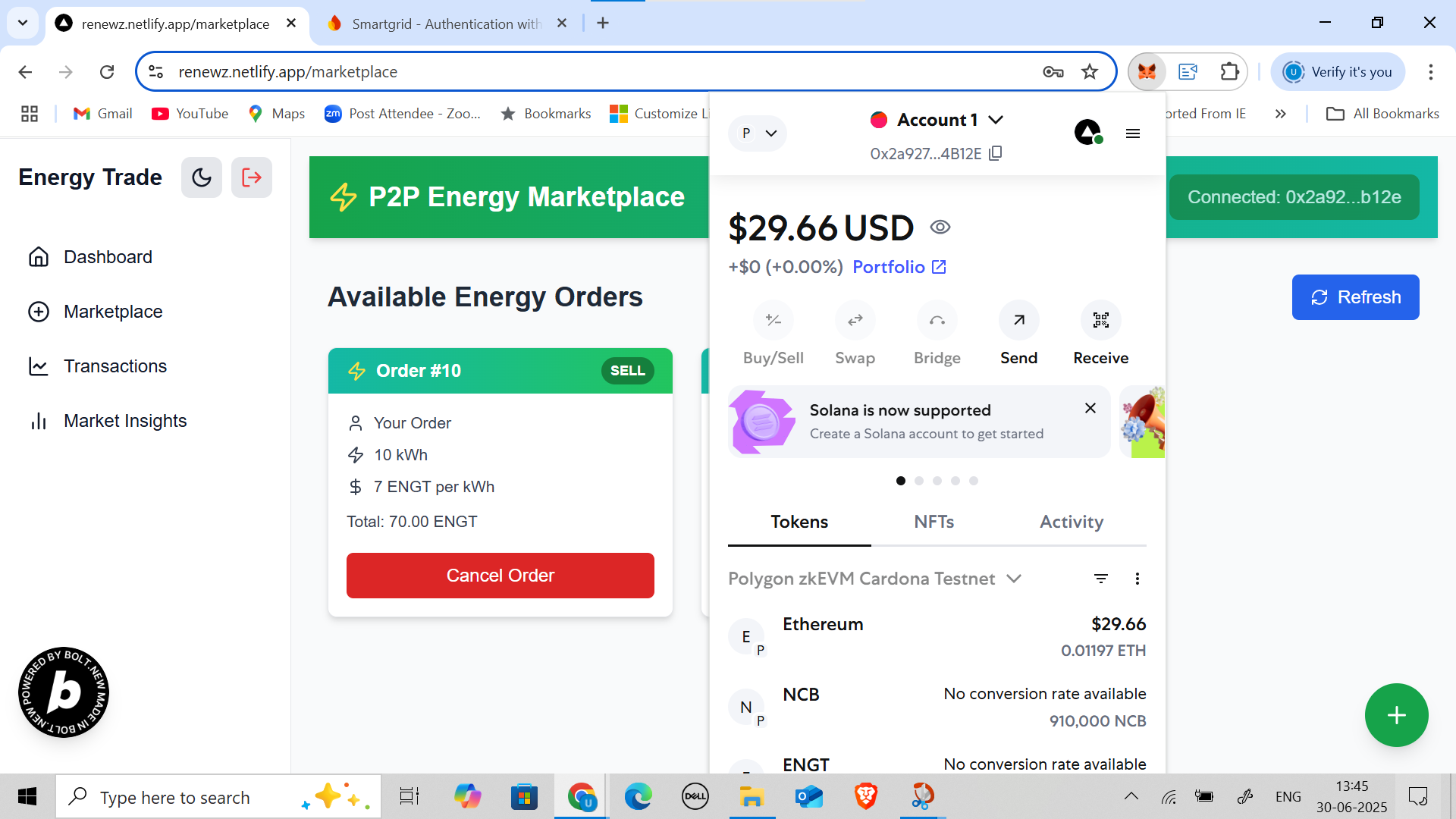Expand the Account 1 dropdown
Image resolution: width=1456 pixels, height=819 pixels.
pyautogui.click(x=996, y=120)
